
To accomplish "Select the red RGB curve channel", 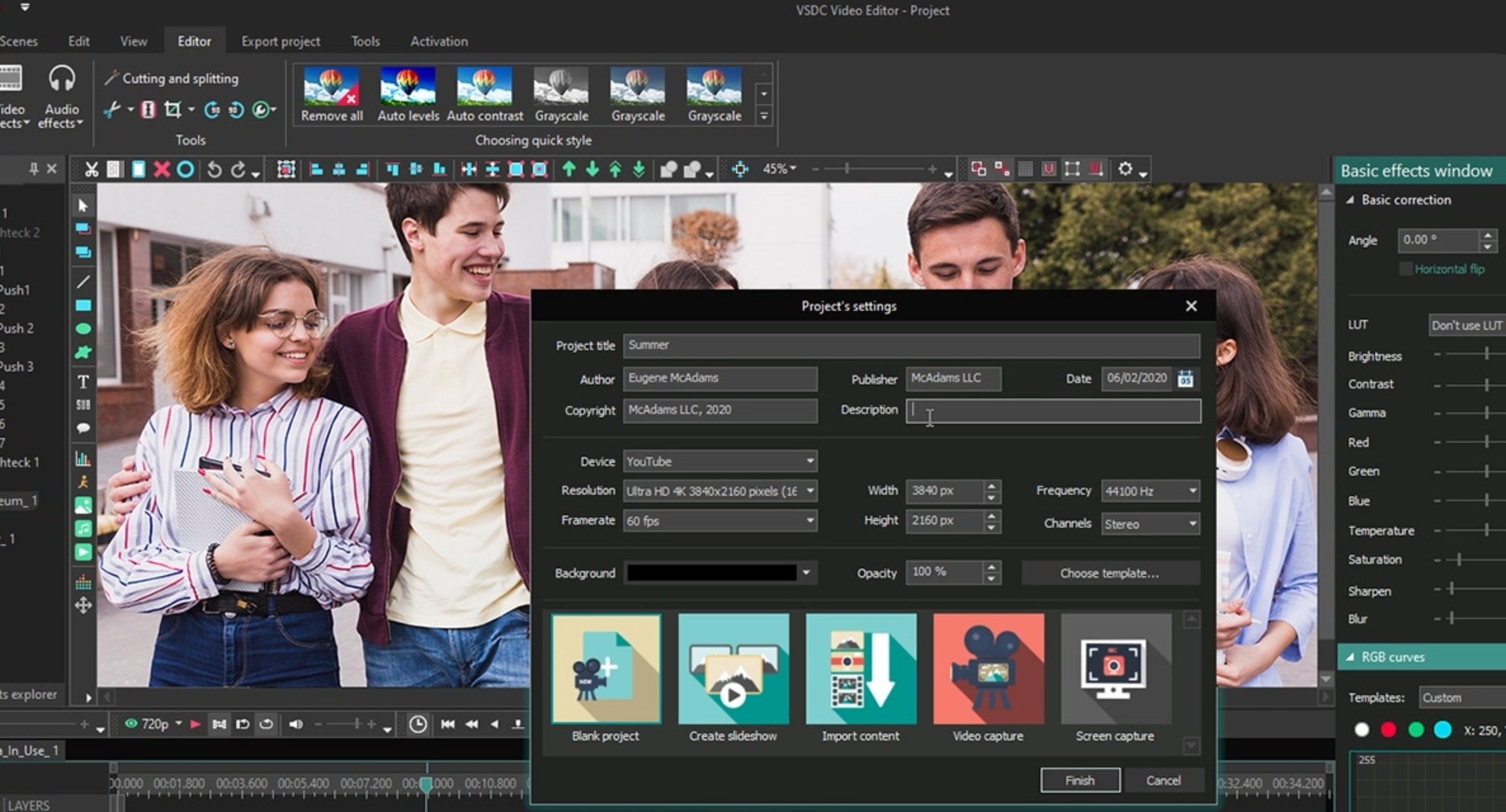I will point(1389,730).
